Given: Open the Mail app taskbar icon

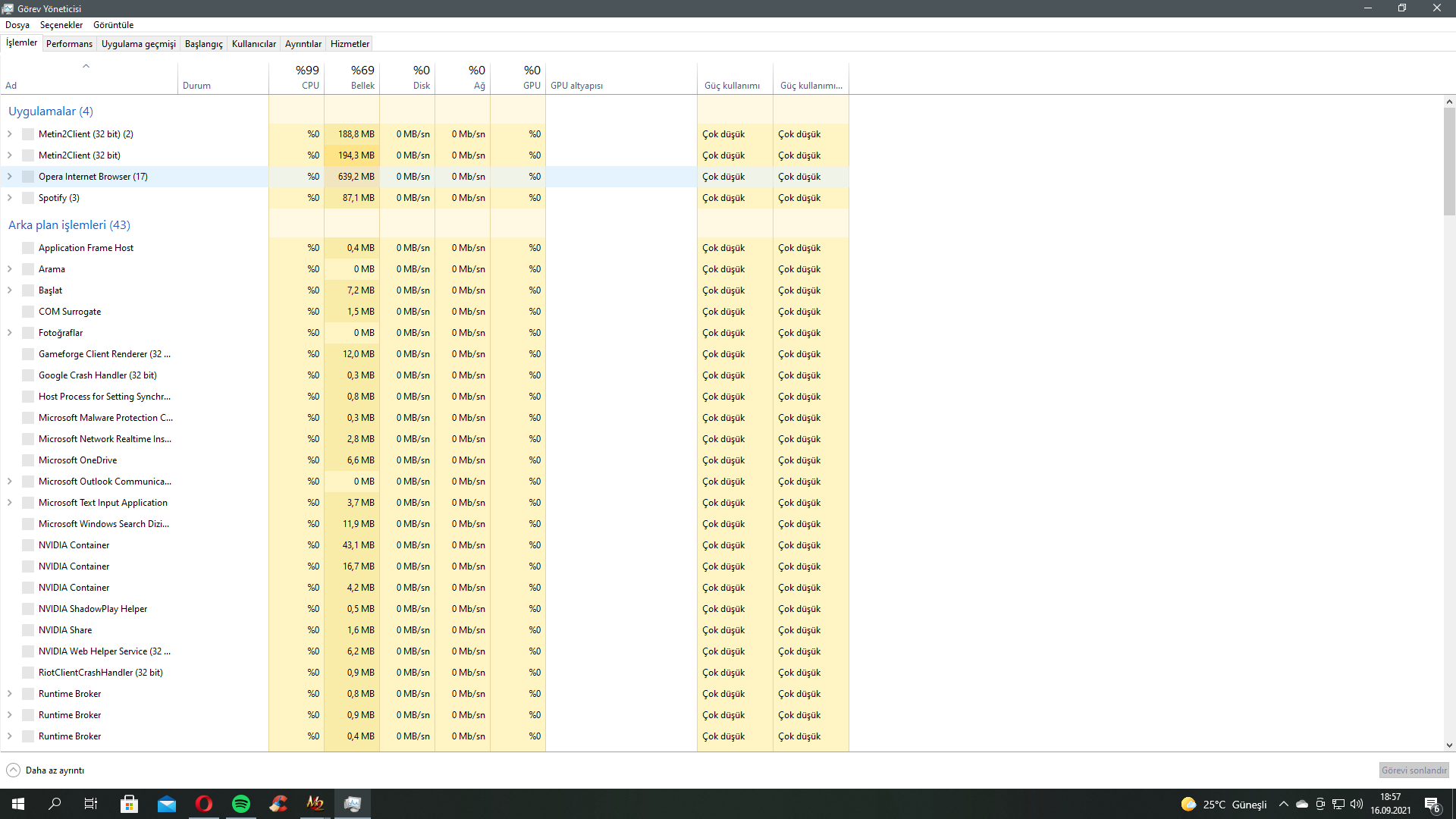Looking at the screenshot, I should click(x=166, y=804).
